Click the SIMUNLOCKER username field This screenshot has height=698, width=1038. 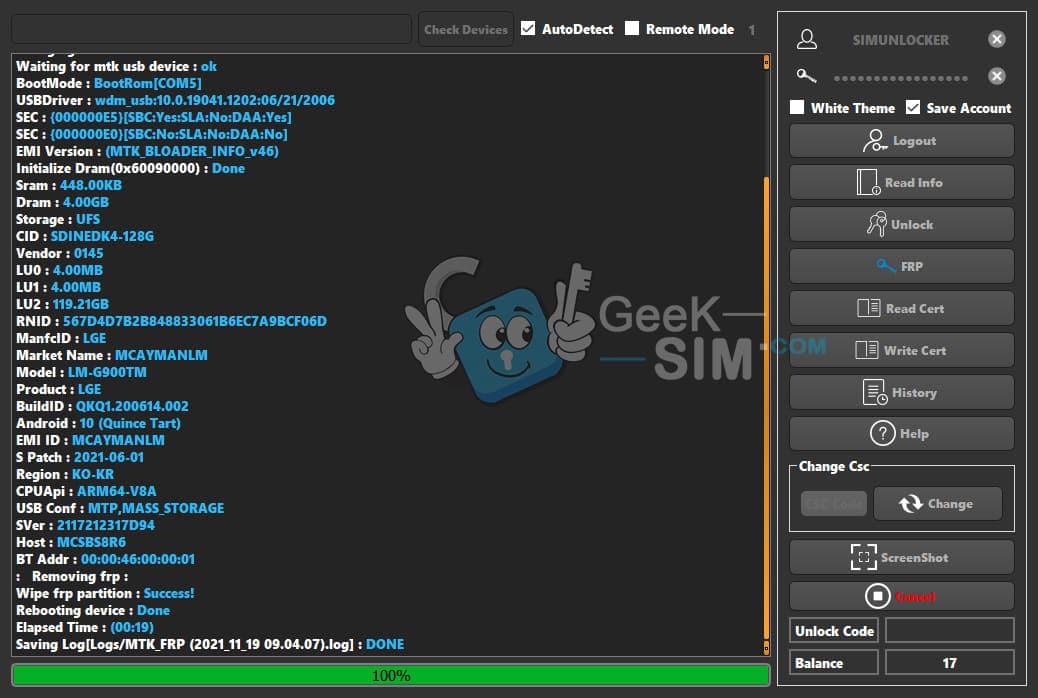900,40
